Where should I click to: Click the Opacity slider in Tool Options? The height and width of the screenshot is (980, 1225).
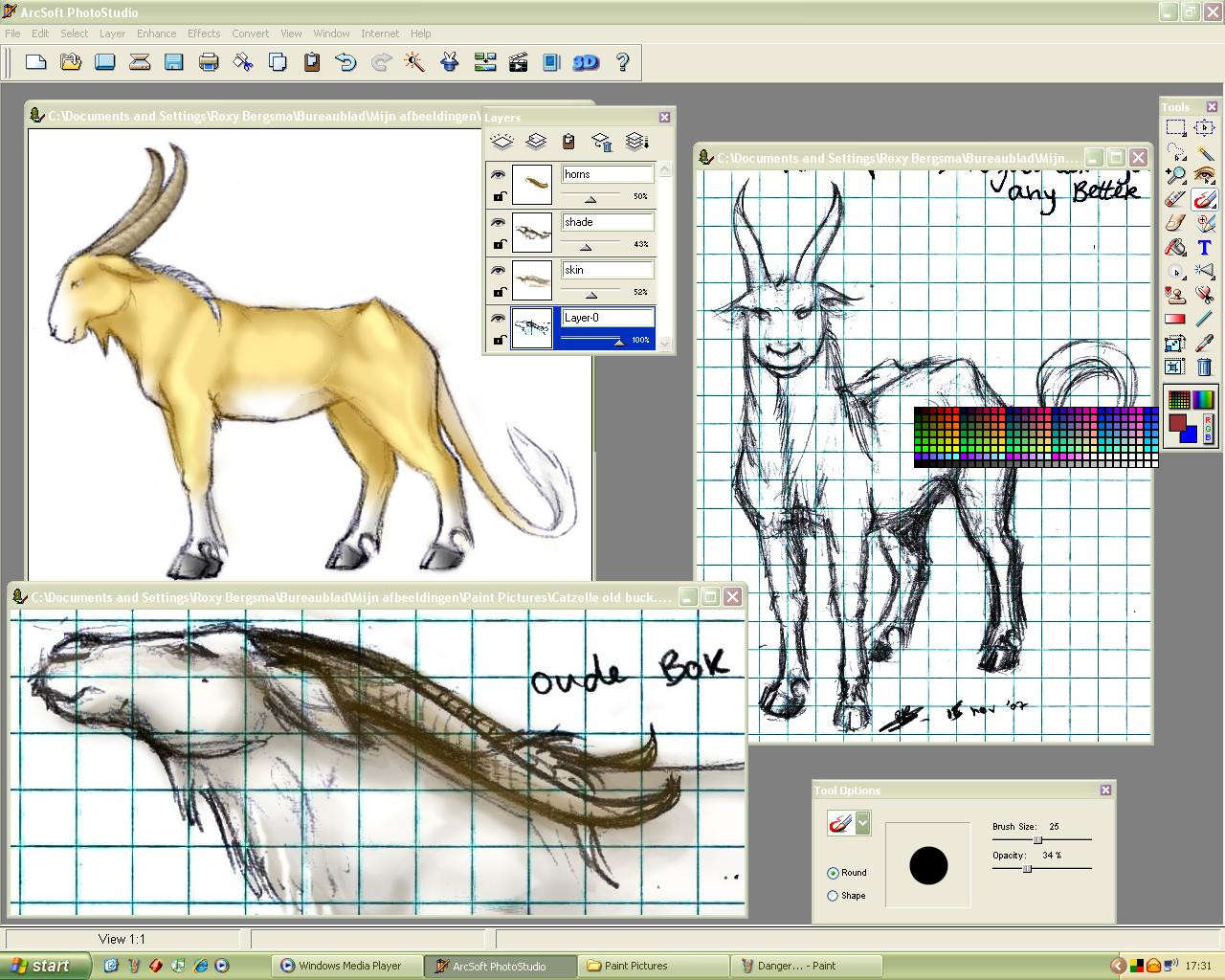(x=1027, y=869)
